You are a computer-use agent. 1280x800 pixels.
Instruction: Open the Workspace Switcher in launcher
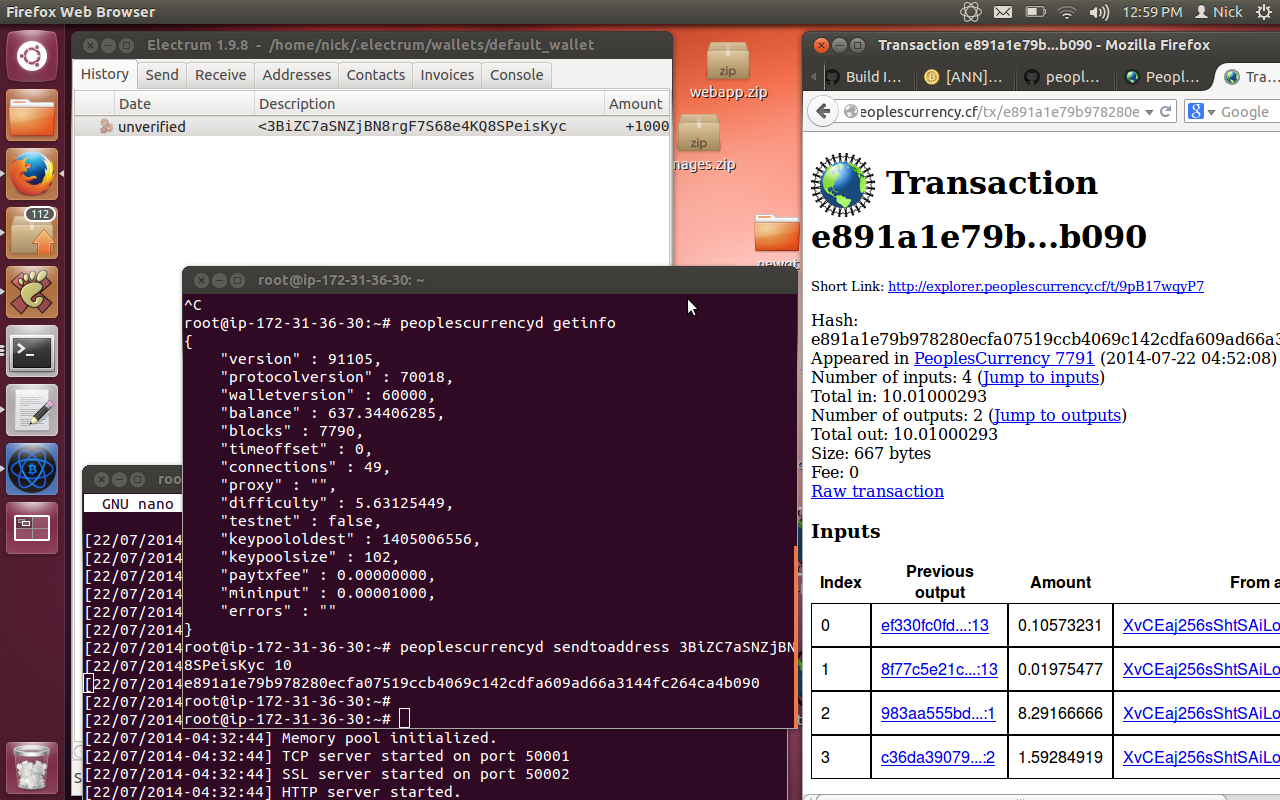(32, 528)
